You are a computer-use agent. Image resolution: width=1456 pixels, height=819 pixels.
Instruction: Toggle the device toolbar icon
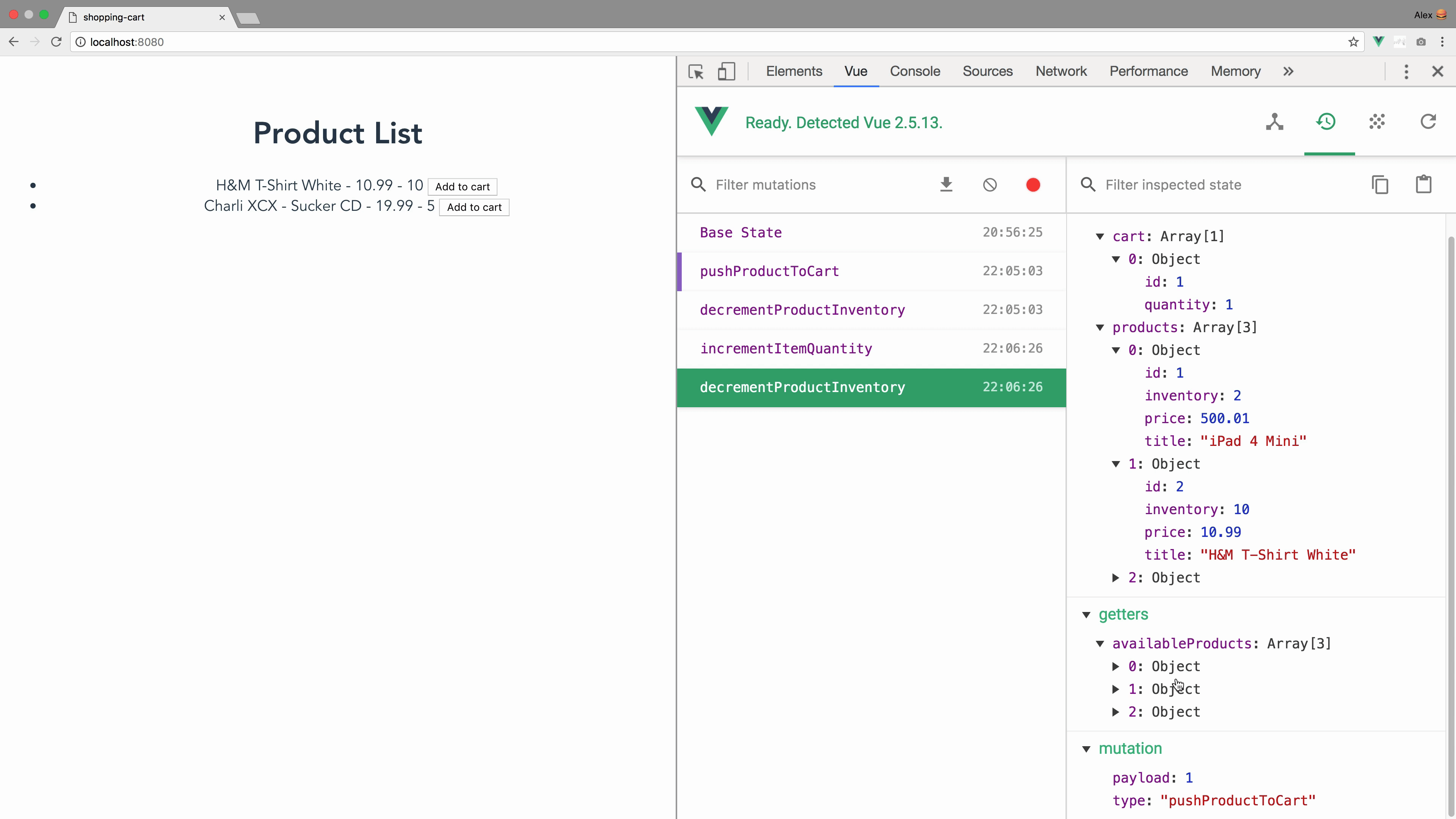[x=726, y=72]
